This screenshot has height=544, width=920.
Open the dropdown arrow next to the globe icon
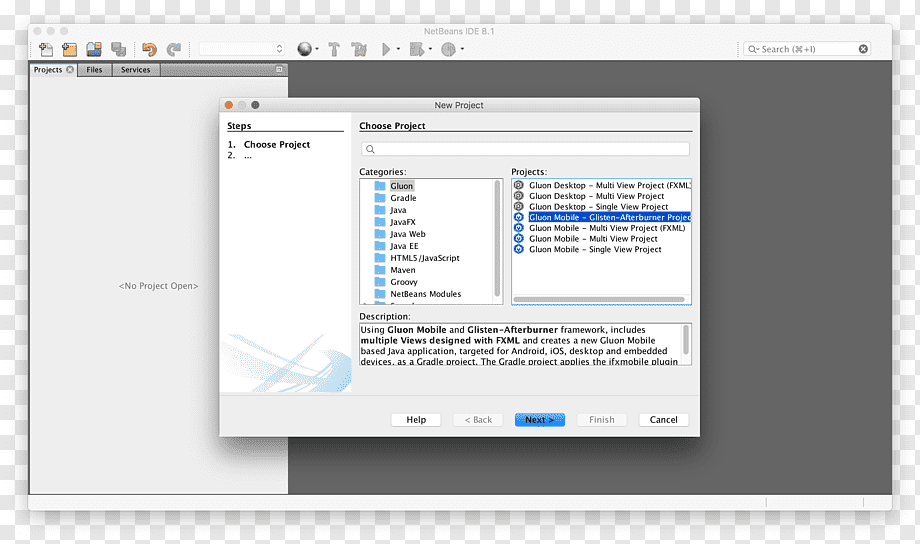[x=317, y=49]
